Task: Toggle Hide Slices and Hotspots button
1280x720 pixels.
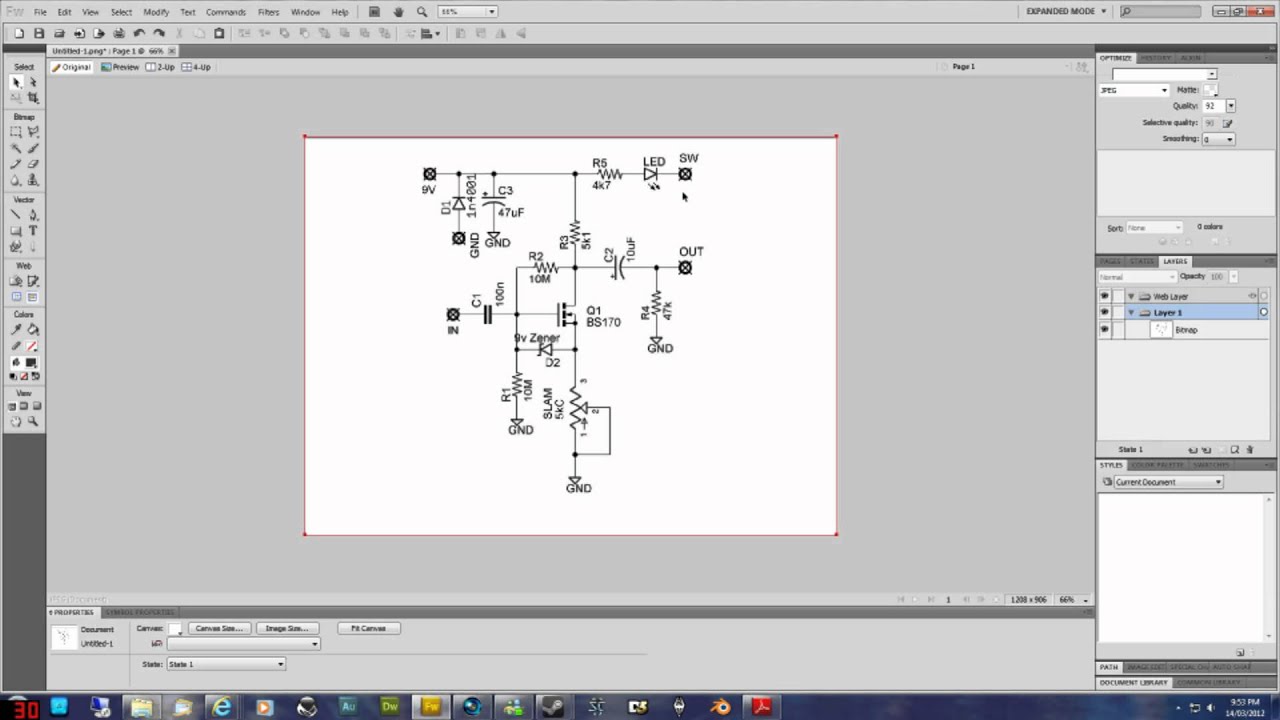Action: click(x=16, y=297)
